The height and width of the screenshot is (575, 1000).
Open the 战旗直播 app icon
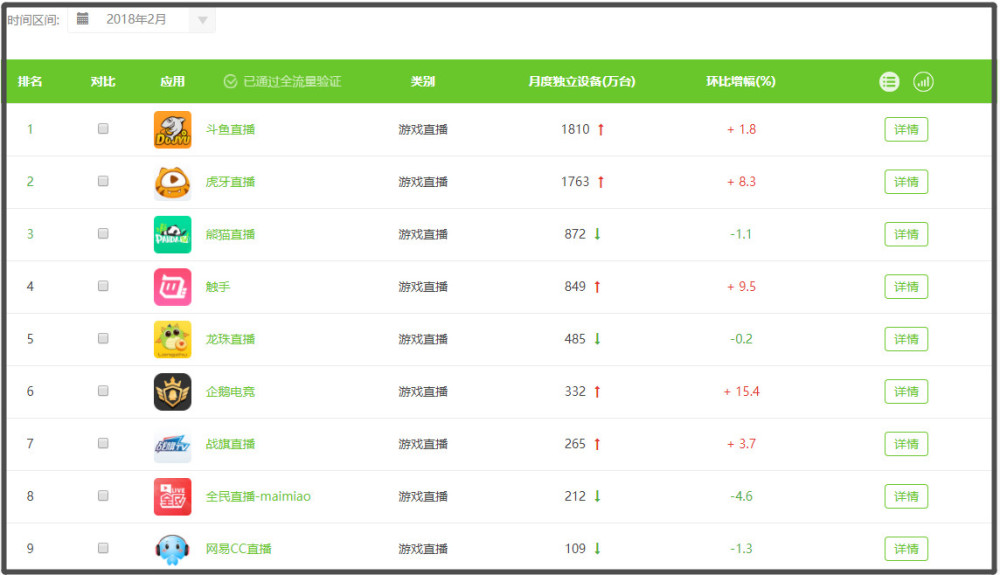(x=172, y=444)
